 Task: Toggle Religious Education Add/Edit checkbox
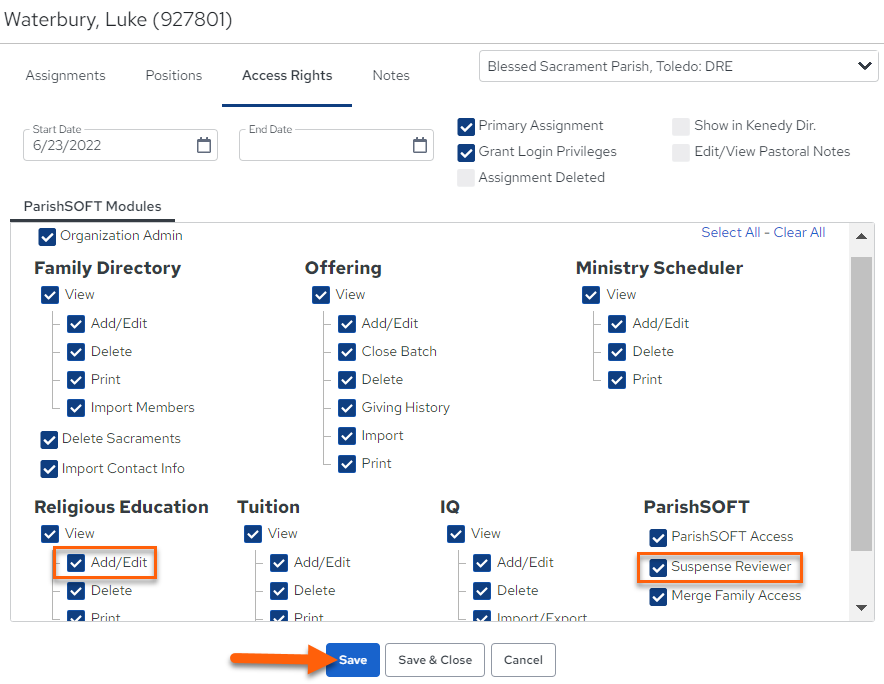76,563
